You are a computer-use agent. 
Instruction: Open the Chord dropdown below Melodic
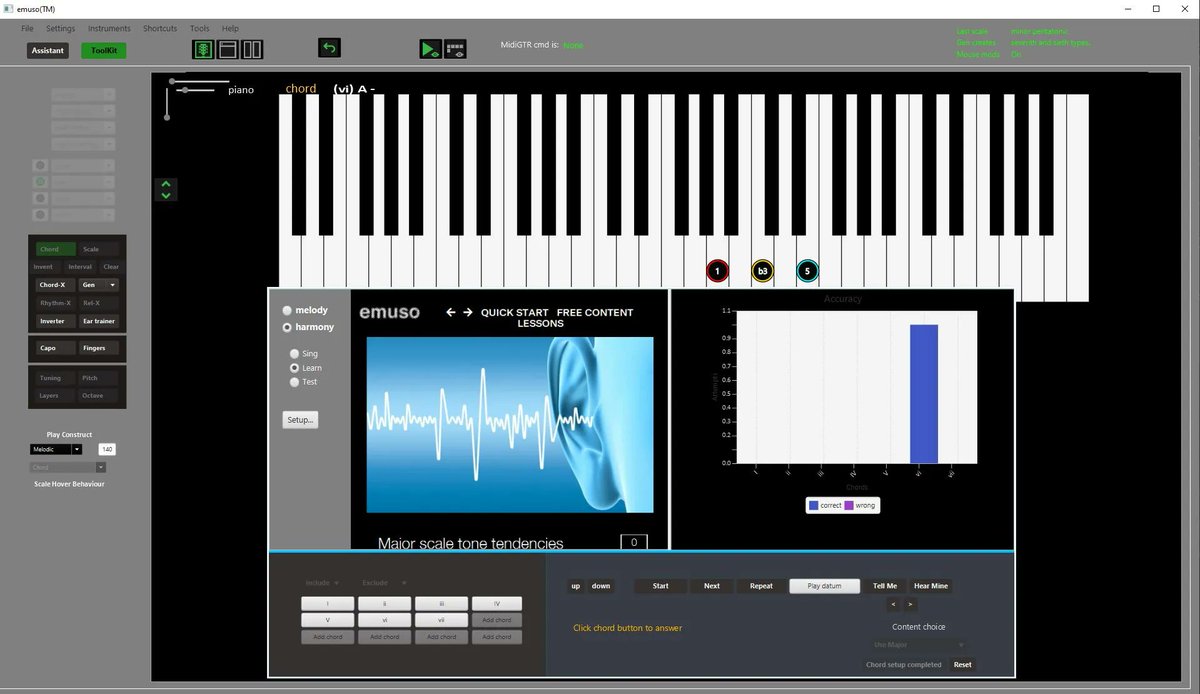click(100, 467)
